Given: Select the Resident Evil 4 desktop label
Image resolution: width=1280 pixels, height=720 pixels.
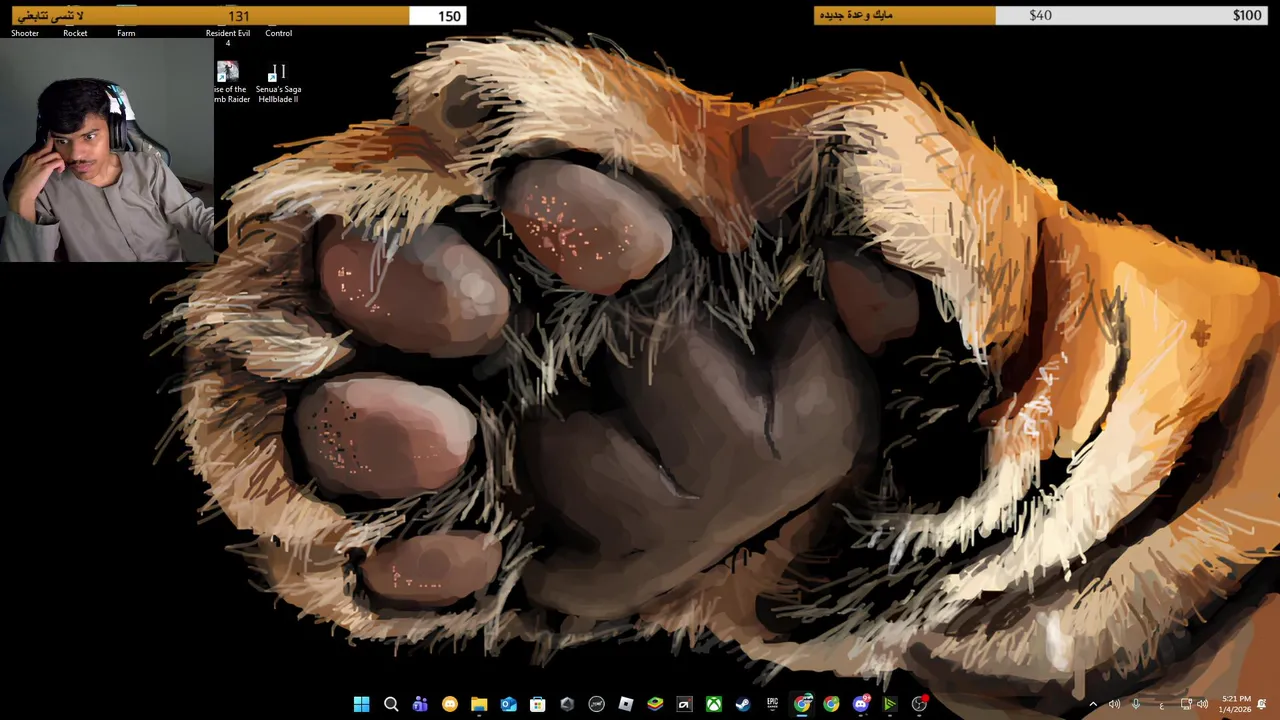Looking at the screenshot, I should (228, 38).
